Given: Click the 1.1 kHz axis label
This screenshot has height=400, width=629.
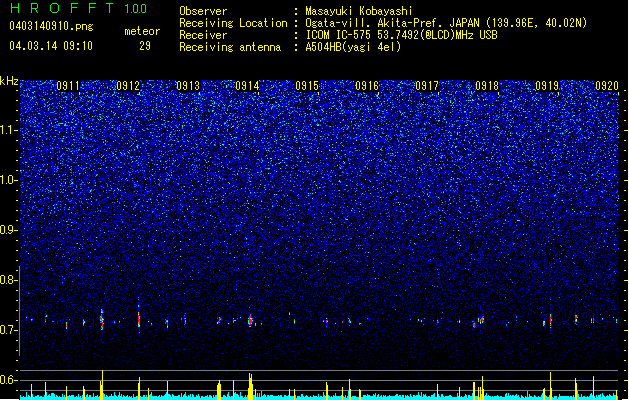Looking at the screenshot, I should [8, 130].
